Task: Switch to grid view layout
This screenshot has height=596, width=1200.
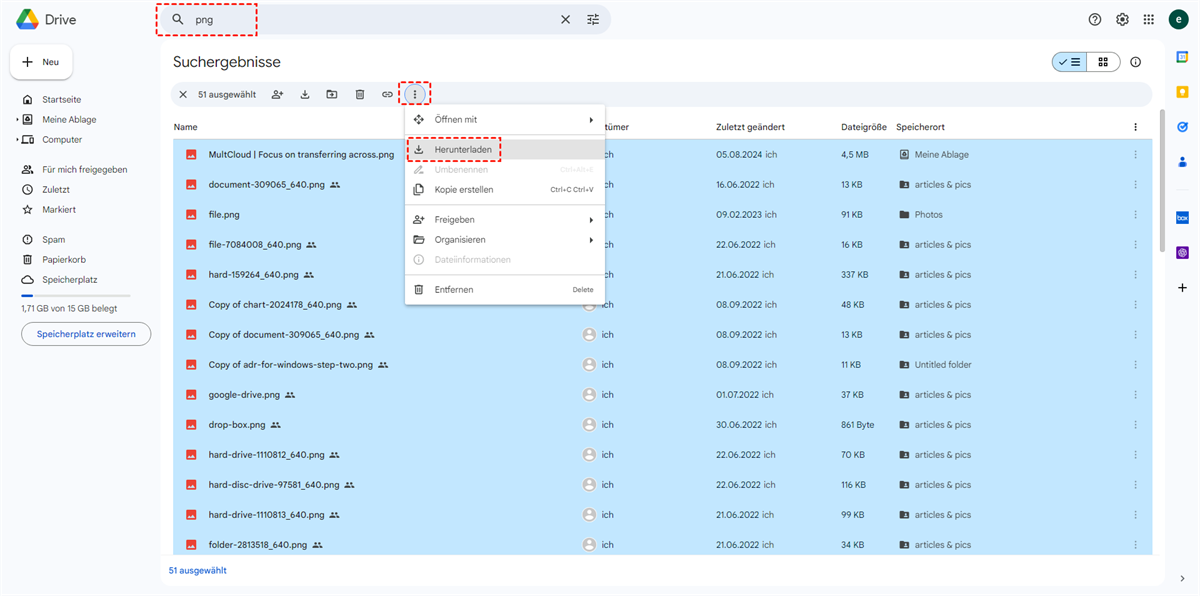Action: click(x=1103, y=62)
